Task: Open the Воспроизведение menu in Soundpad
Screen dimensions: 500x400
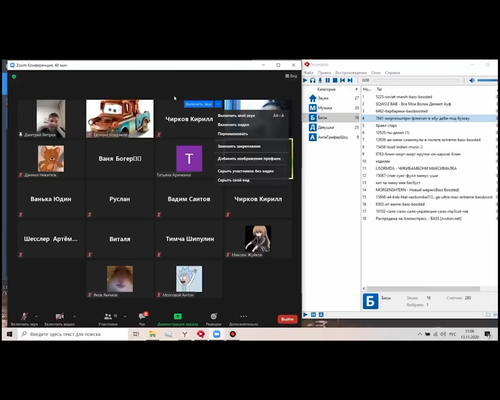Action: coord(351,73)
